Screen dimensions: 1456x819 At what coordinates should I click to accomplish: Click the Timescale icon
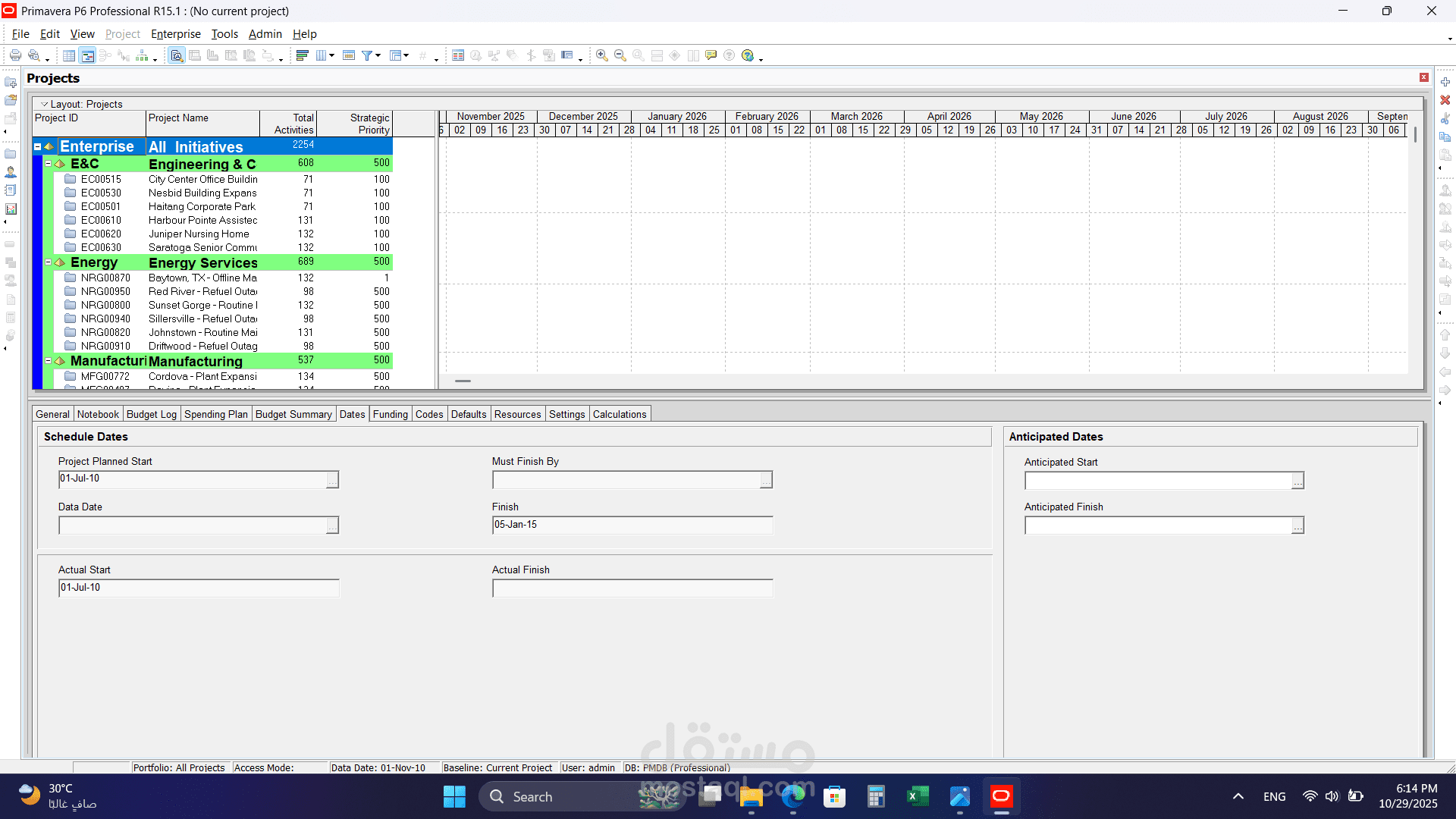349,55
